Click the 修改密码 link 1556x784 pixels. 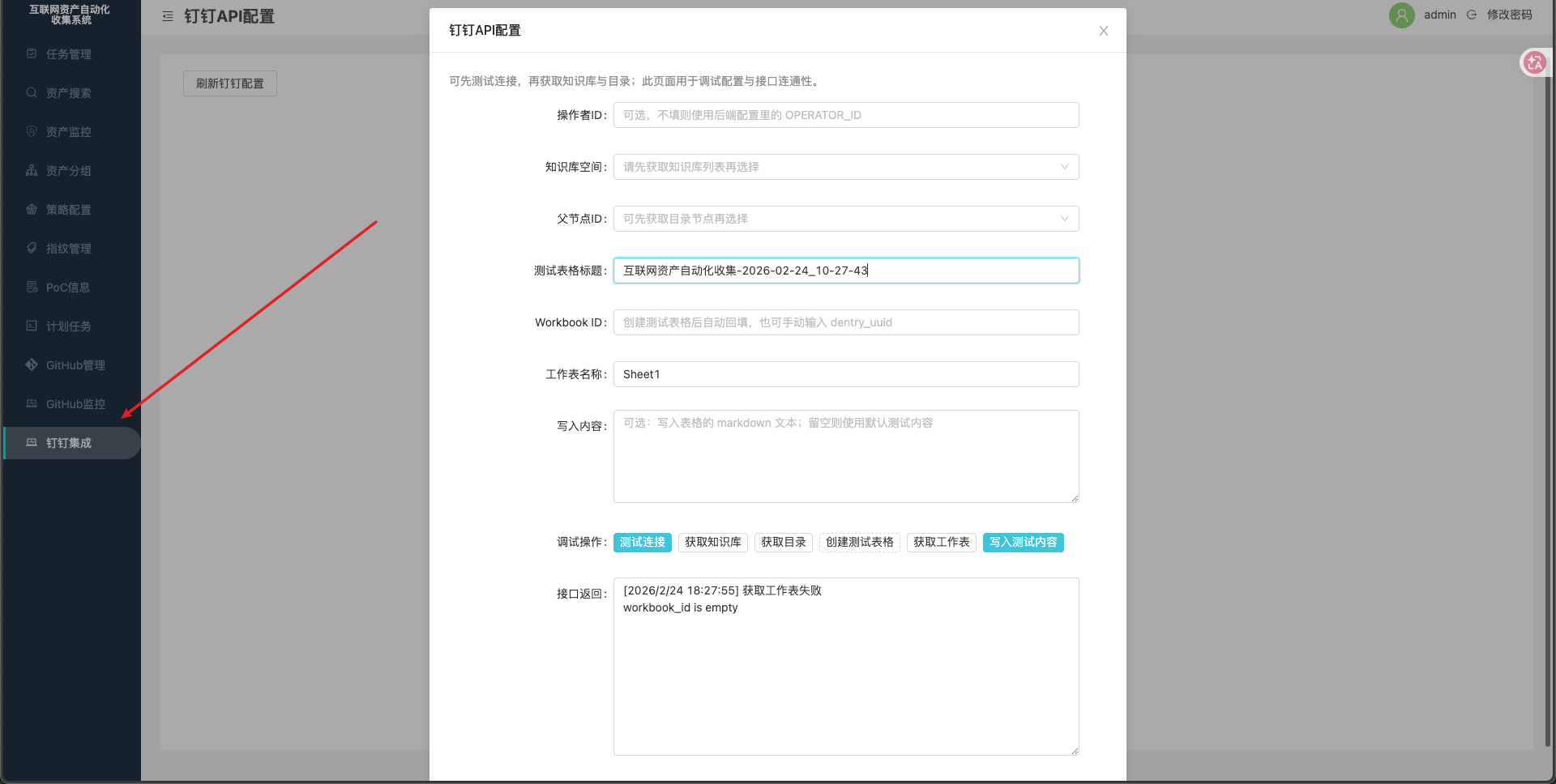pyautogui.click(x=1510, y=15)
